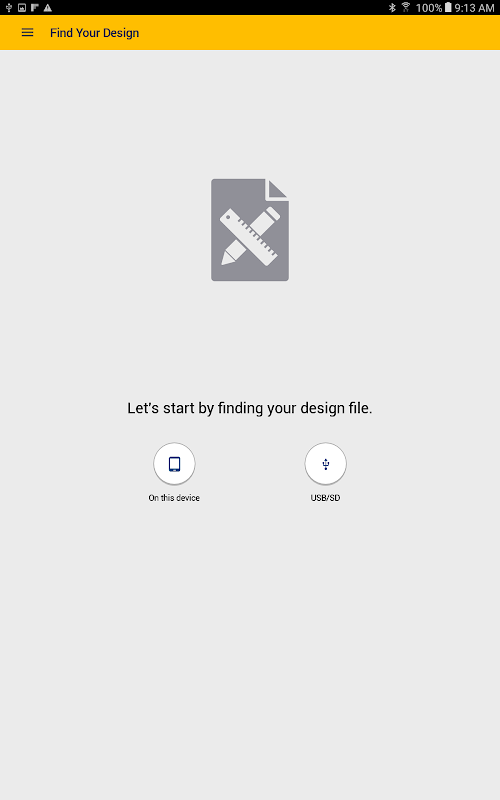The height and width of the screenshot is (800, 500).
Task: Click the 'Find Your Design' title
Action: (x=94, y=33)
